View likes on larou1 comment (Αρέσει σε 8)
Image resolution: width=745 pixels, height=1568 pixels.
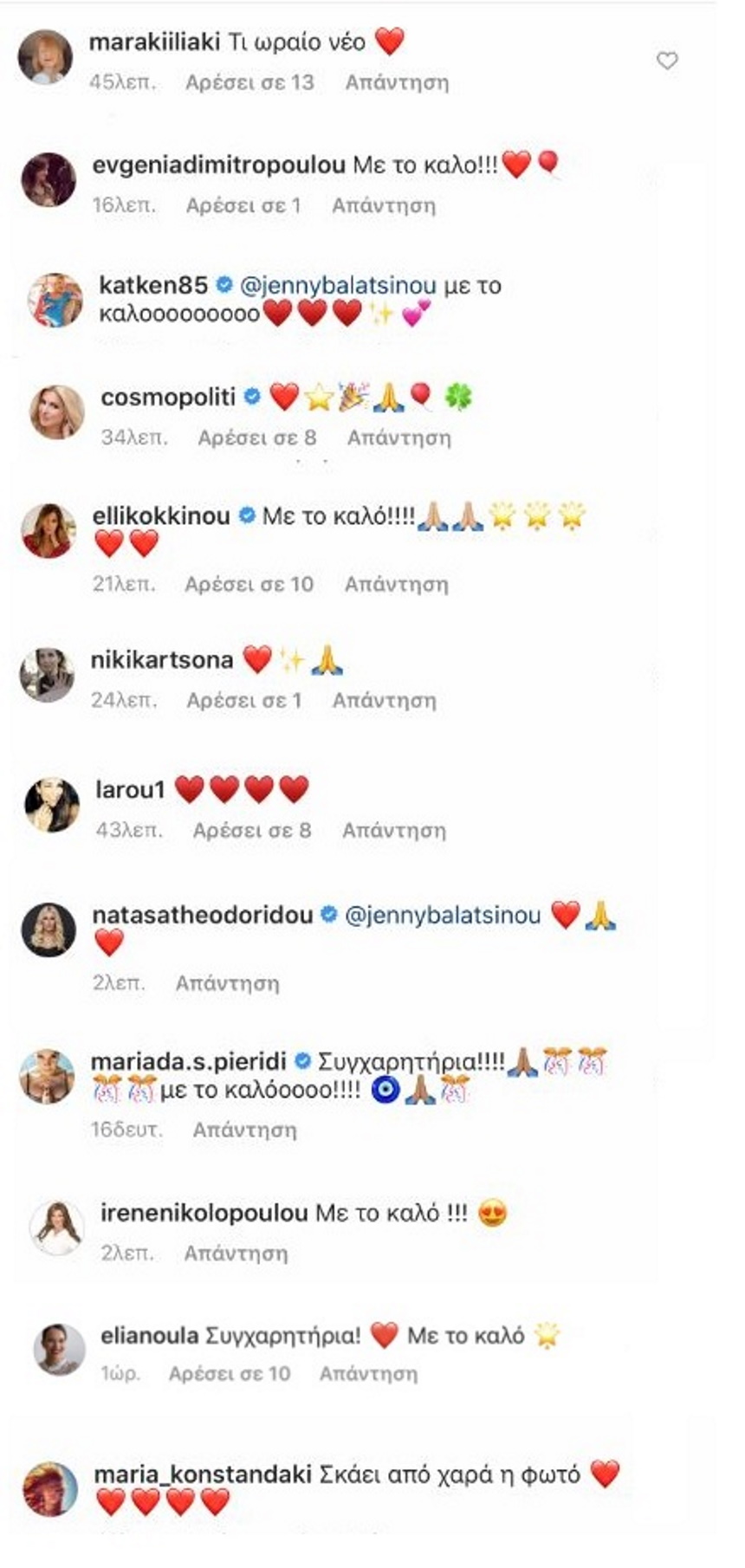tap(252, 830)
